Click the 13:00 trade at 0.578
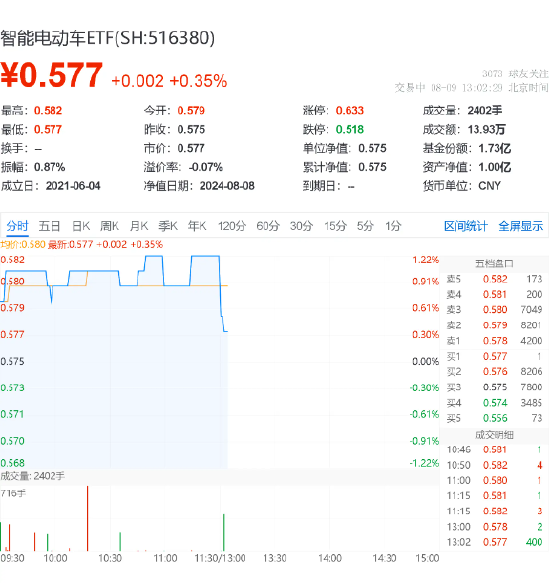 pos(494,527)
